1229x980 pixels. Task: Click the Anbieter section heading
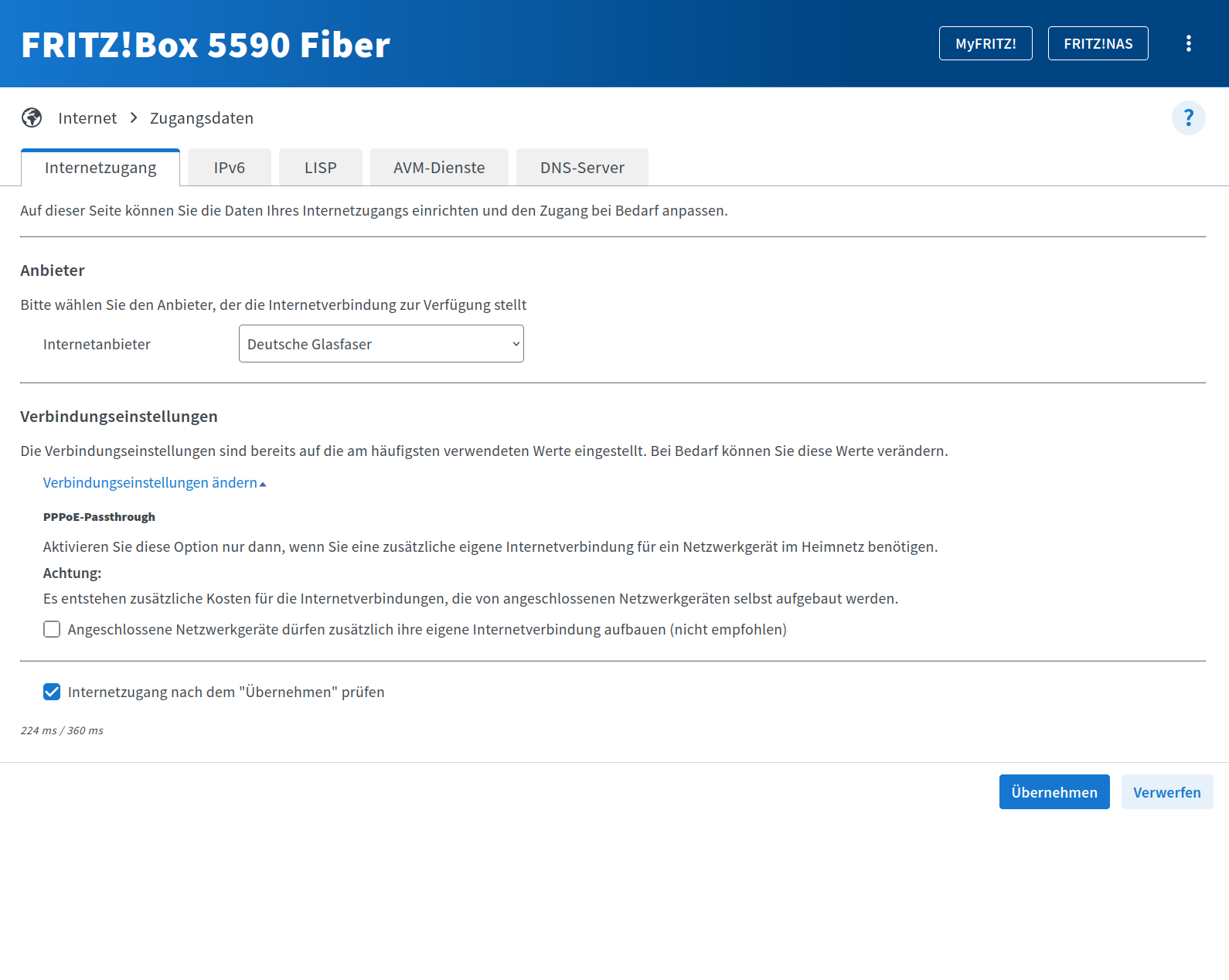pyautogui.click(x=53, y=271)
